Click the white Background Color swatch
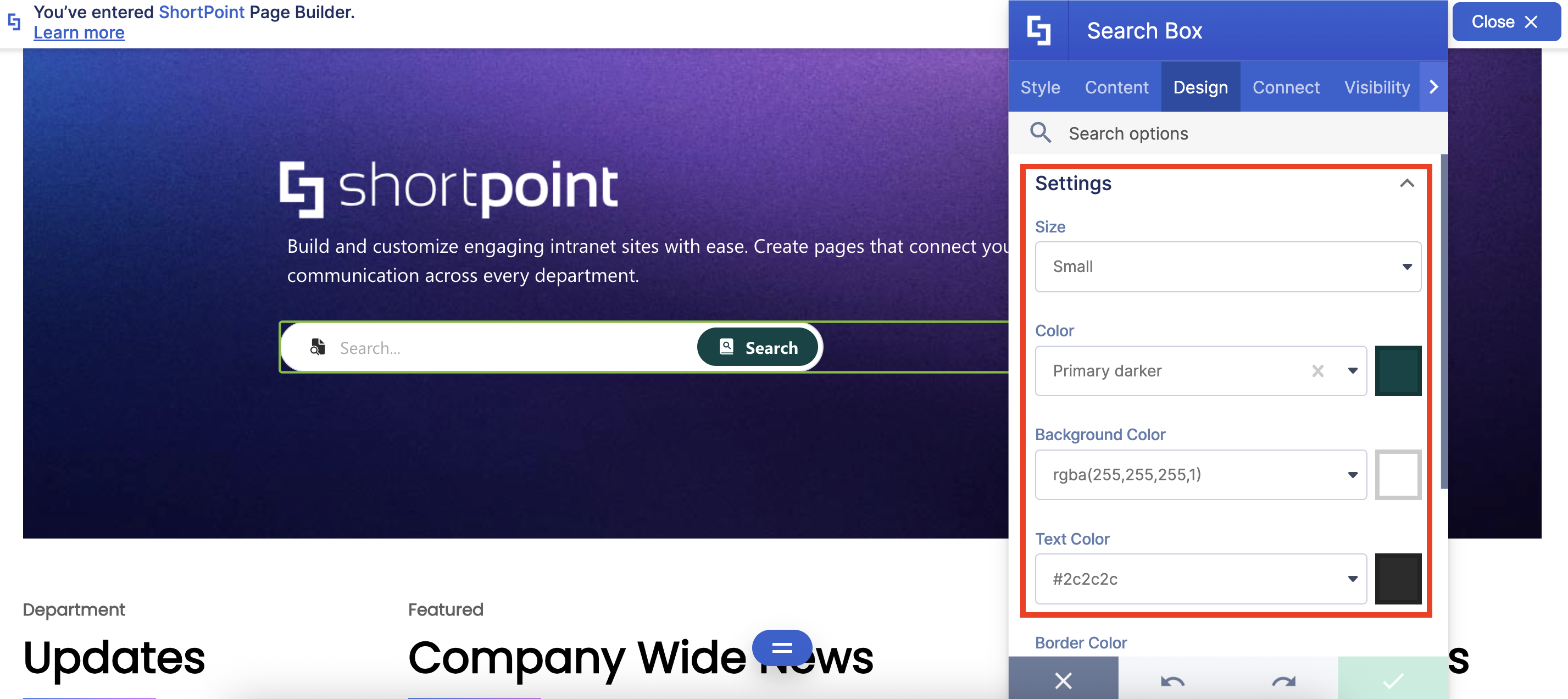The height and width of the screenshot is (699, 1568). coord(1398,475)
